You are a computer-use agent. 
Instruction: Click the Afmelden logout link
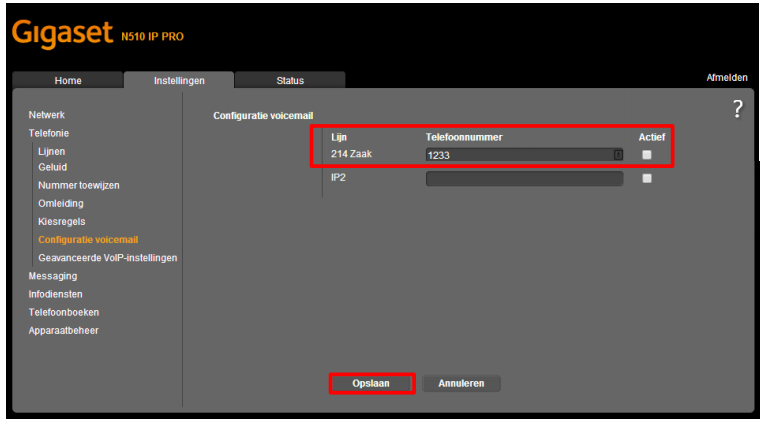tap(726, 78)
